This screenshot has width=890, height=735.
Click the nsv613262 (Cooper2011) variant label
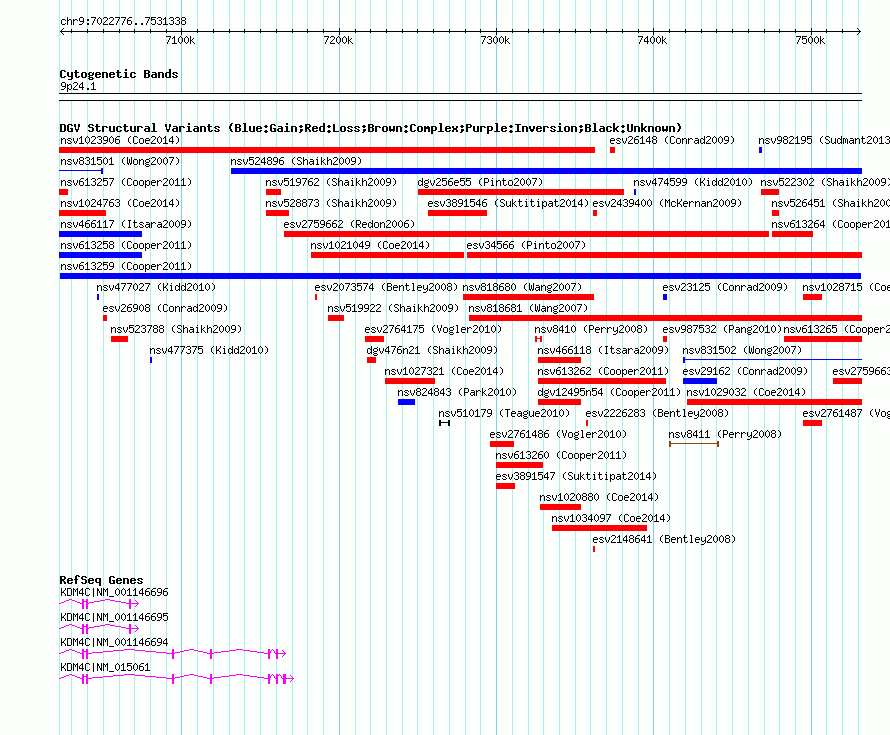tap(603, 371)
